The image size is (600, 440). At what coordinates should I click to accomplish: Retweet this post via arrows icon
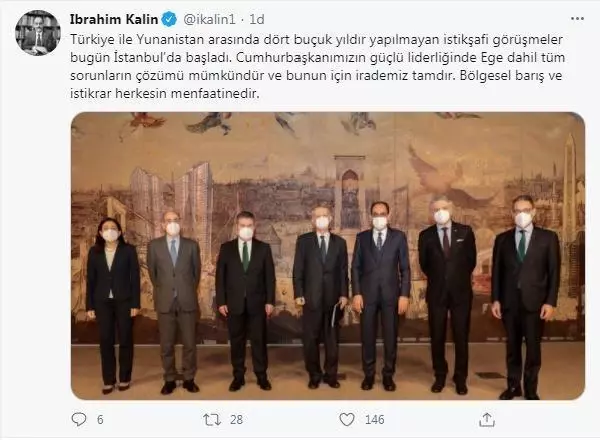(212, 420)
